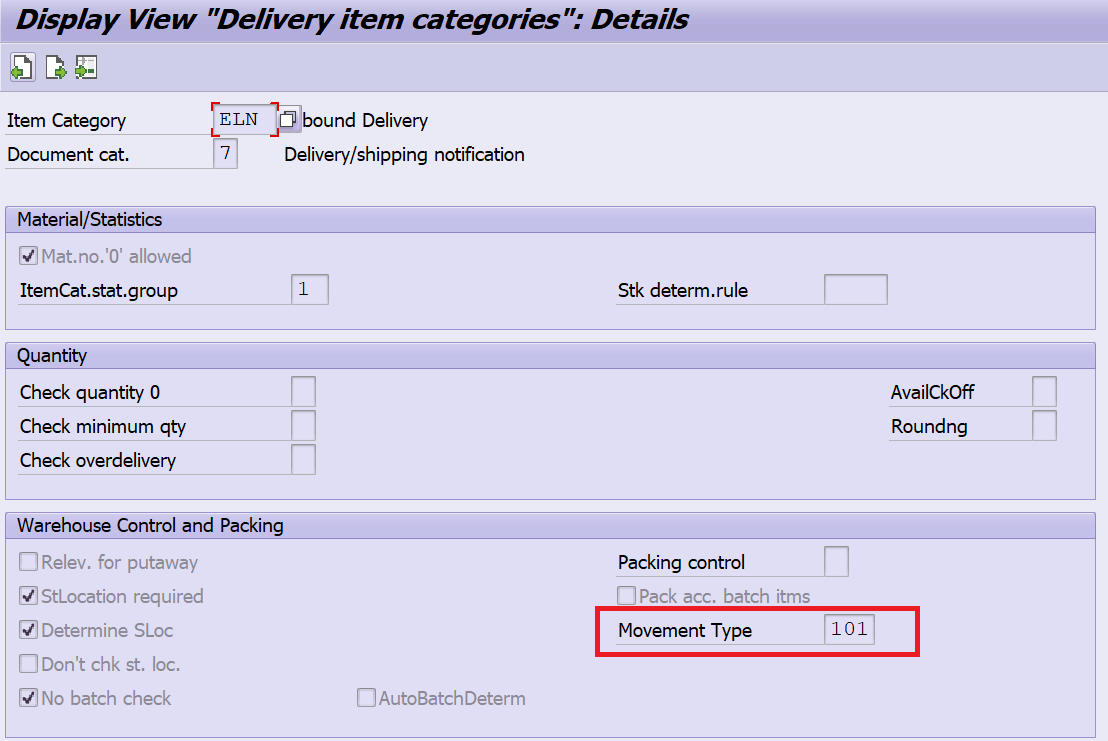Click the Next Entry toolbar icon
The height and width of the screenshot is (741, 1108).
click(x=54, y=68)
